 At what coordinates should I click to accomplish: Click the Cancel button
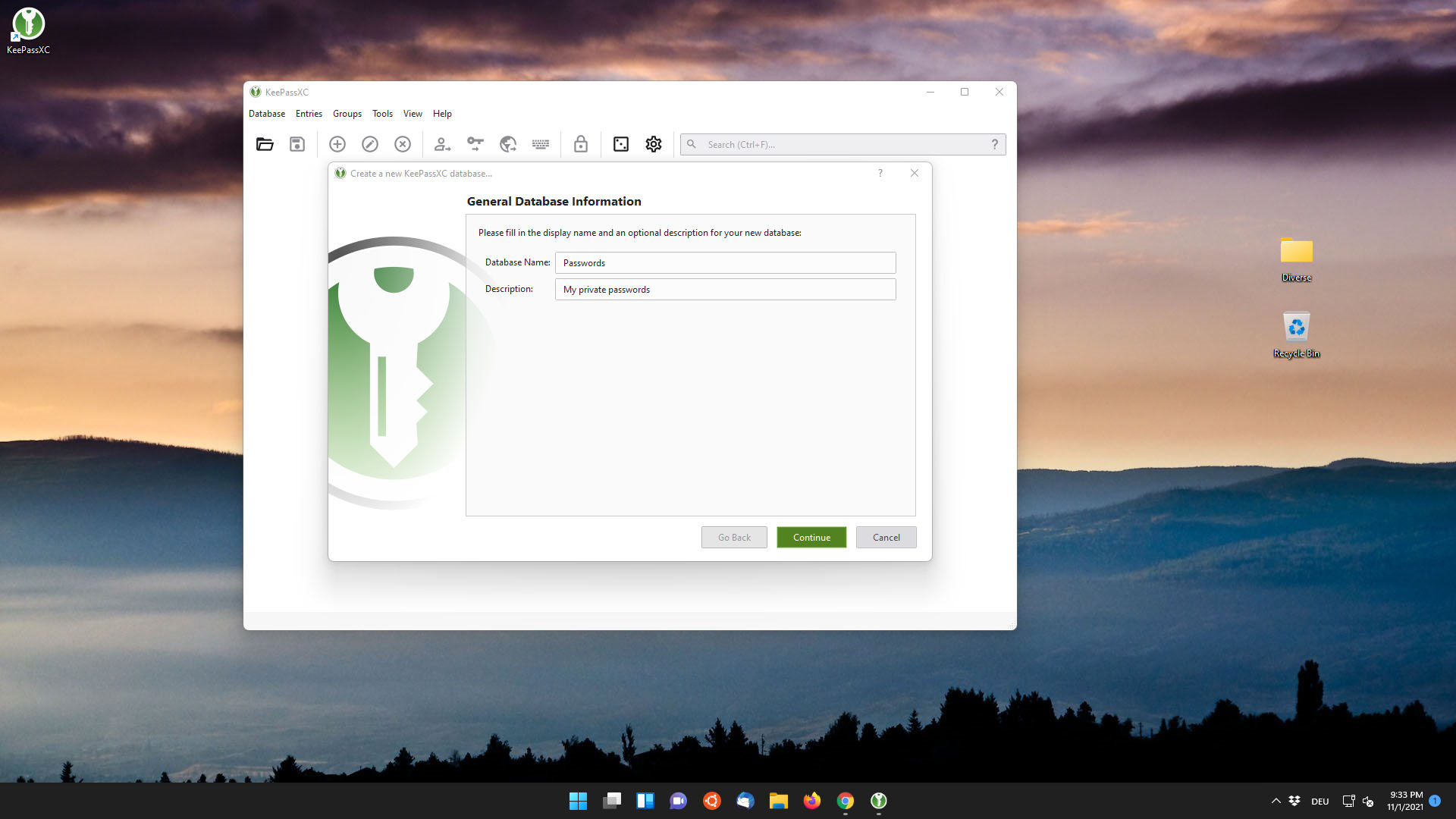tap(886, 538)
